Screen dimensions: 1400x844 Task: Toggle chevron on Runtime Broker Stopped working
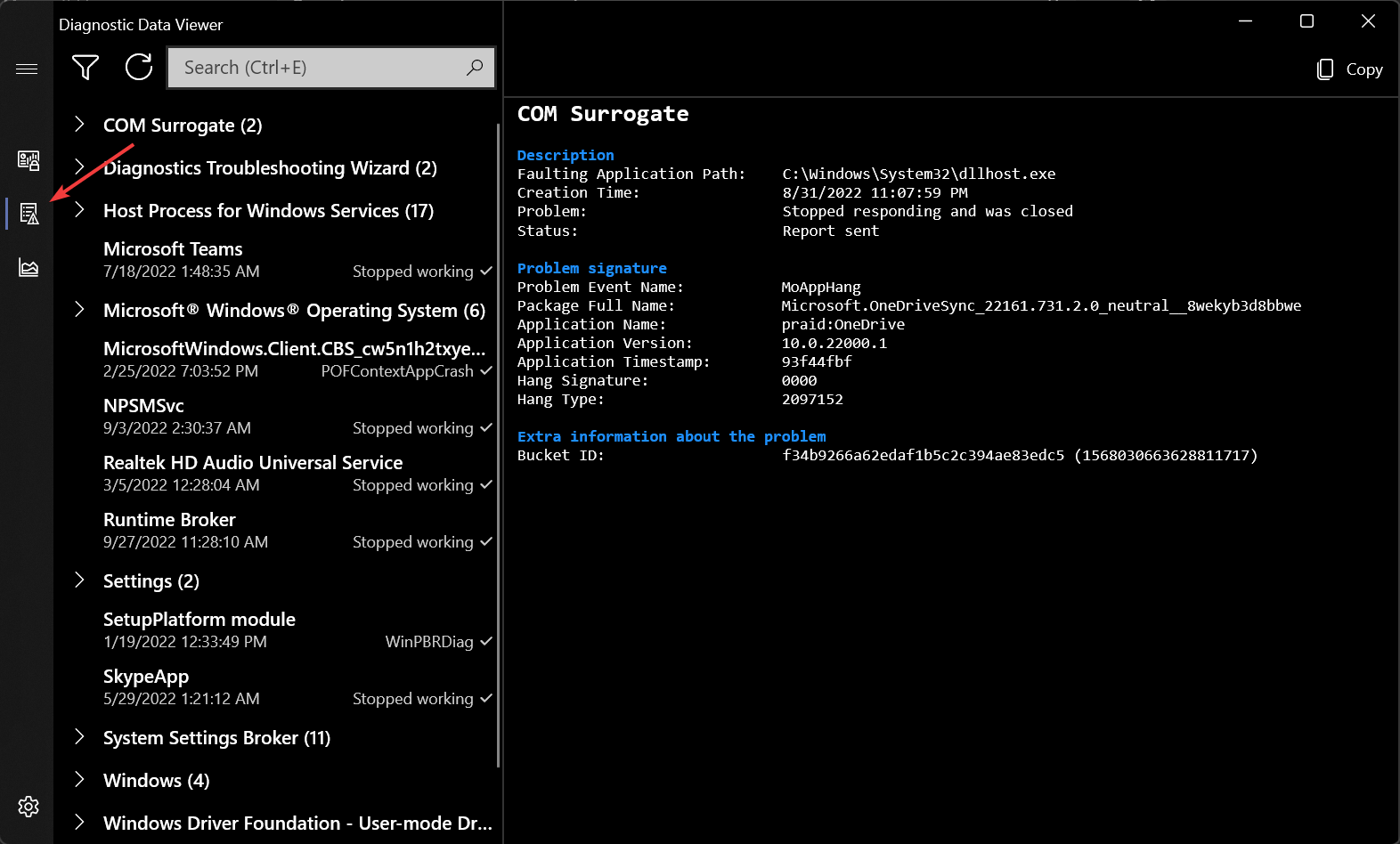click(x=485, y=541)
